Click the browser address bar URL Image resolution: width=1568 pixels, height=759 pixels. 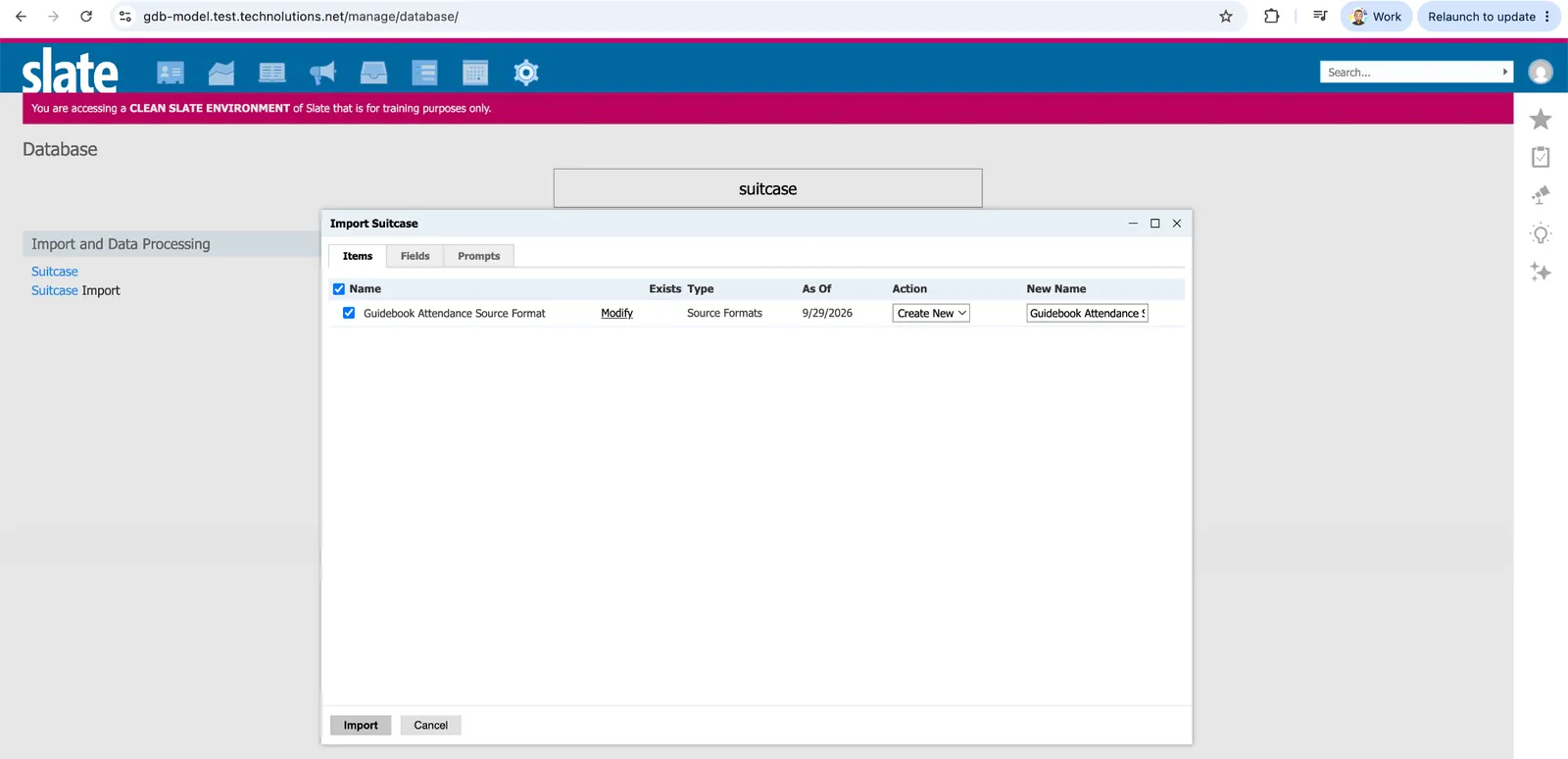point(301,17)
